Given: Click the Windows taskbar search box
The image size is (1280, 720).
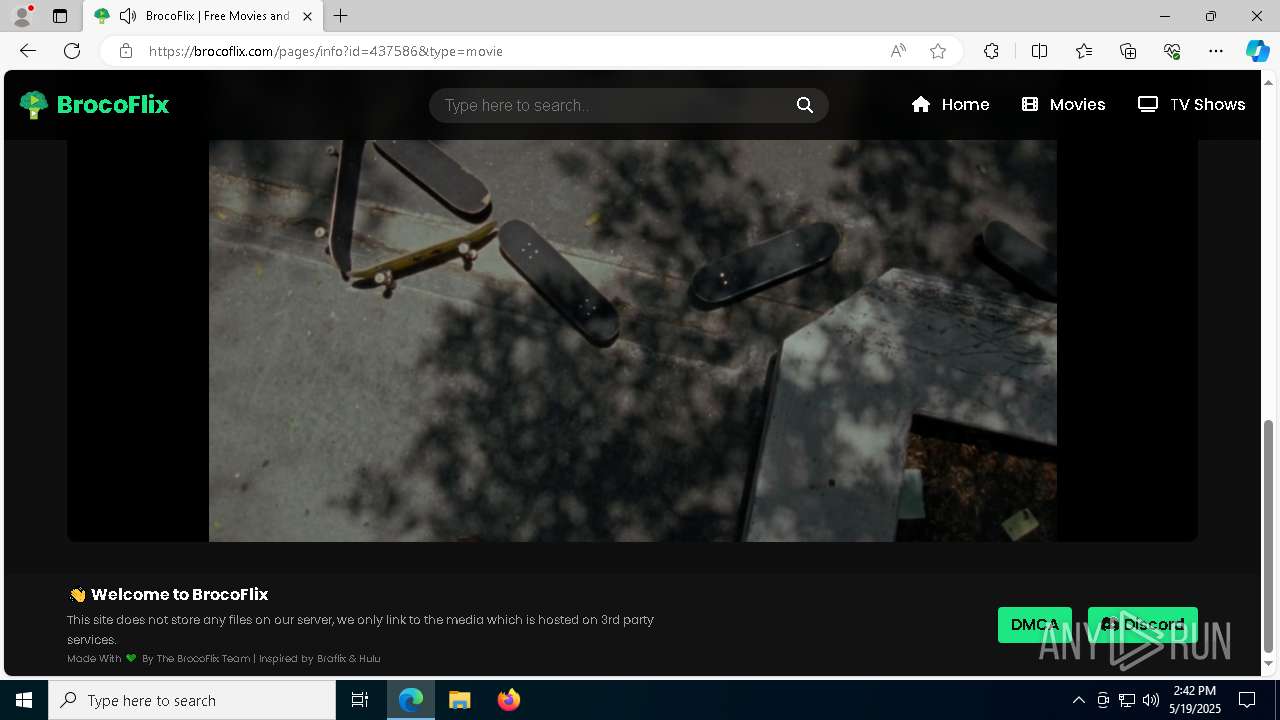Looking at the screenshot, I should 192,700.
